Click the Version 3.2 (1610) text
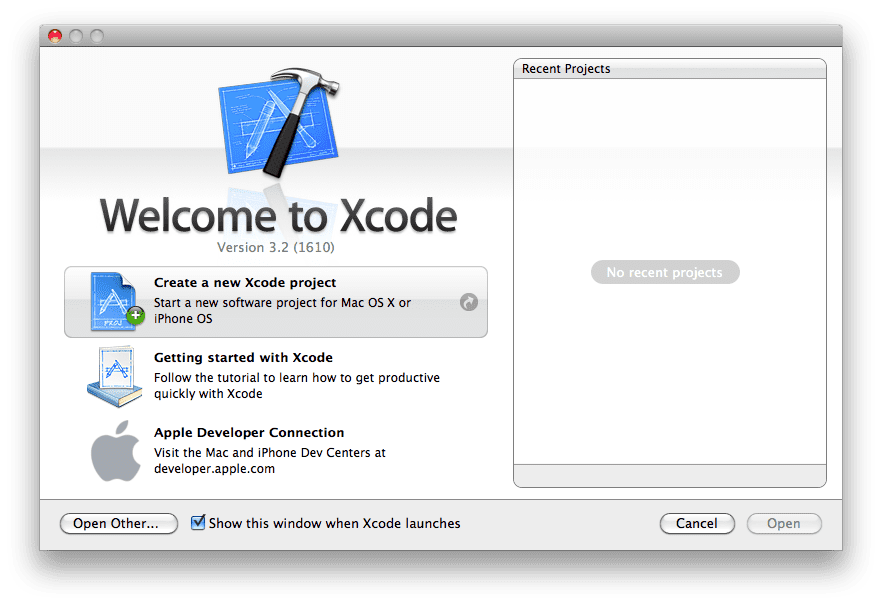882x605 pixels. (276, 247)
